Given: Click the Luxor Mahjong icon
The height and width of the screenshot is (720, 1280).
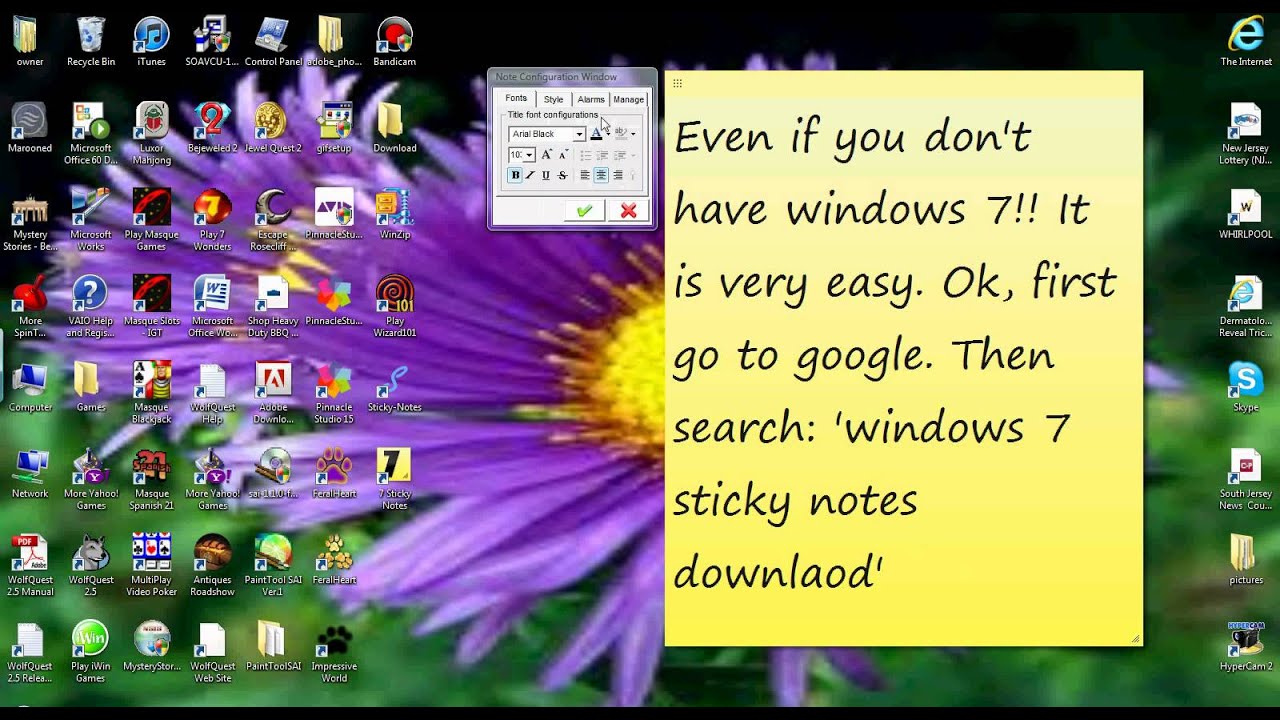Looking at the screenshot, I should (152, 133).
